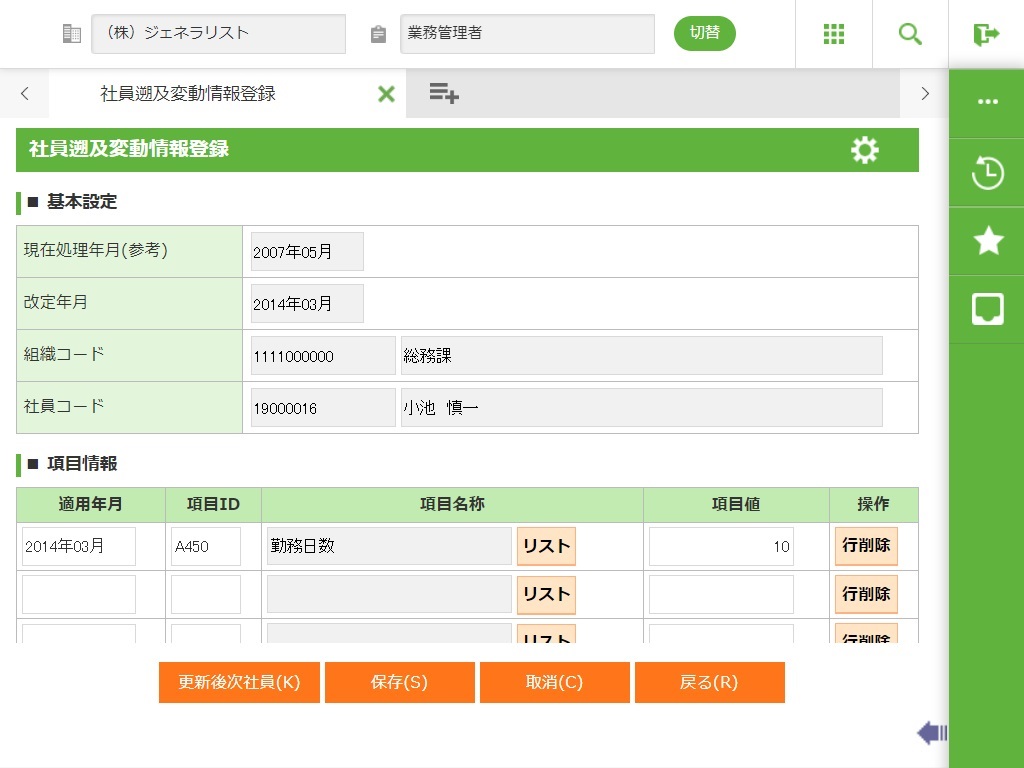Screen dimensions: 1024x768
Task: Click the 項目値 field containing 10
Action: tap(721, 547)
